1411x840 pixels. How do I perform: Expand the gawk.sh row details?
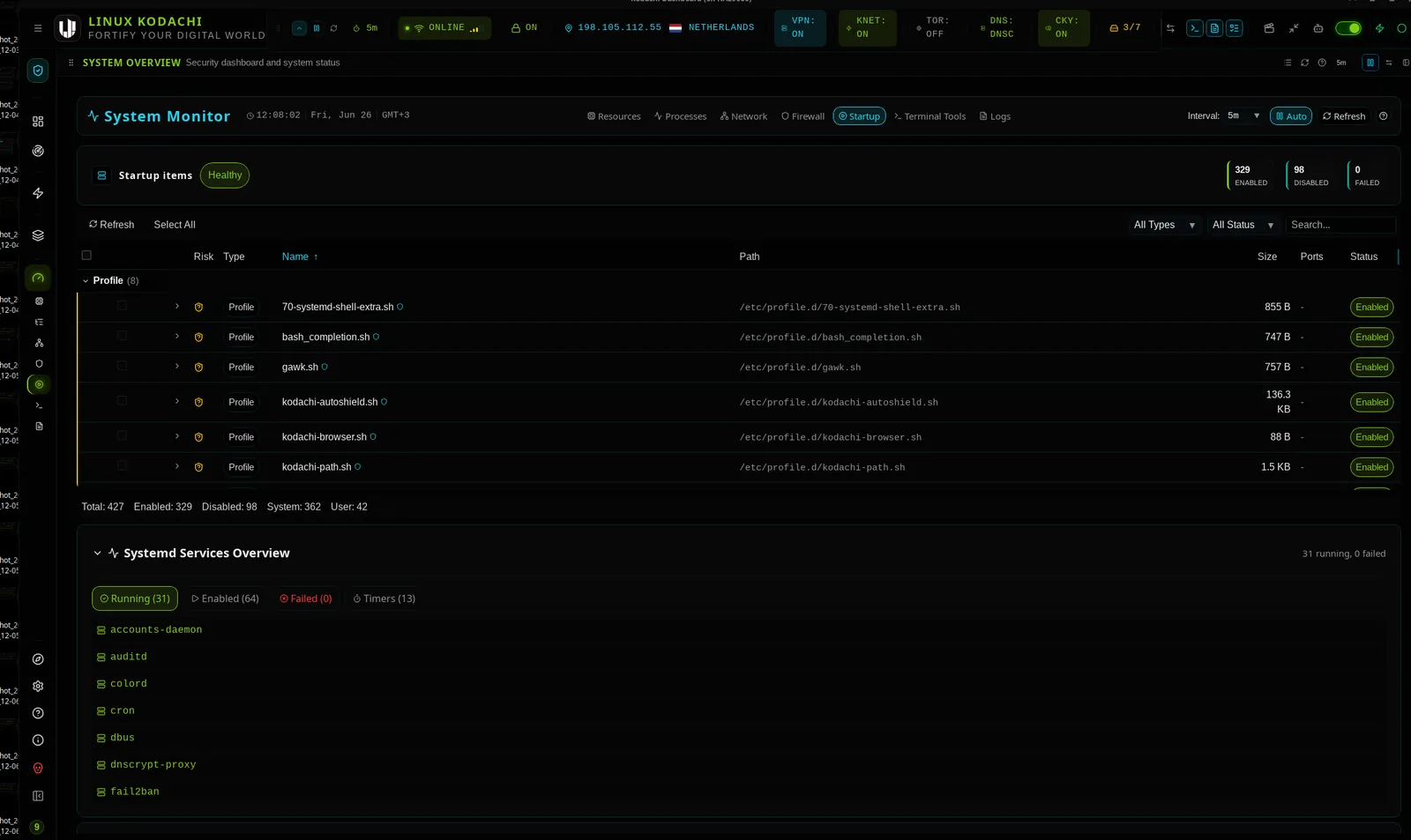pos(177,367)
